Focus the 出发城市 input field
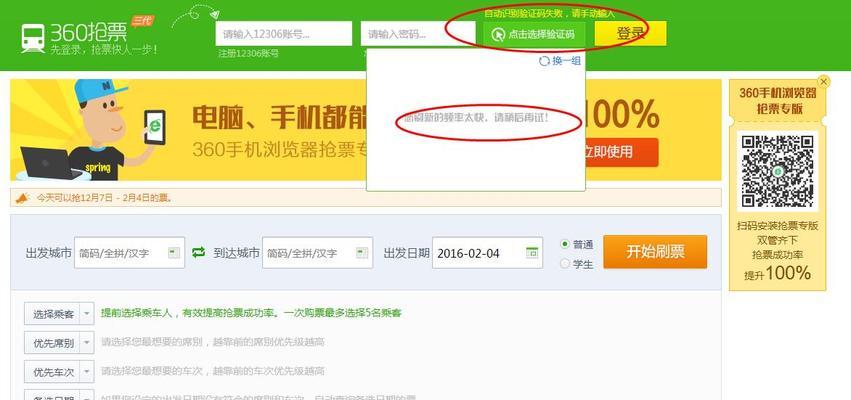The height and width of the screenshot is (400, 851). (130, 253)
